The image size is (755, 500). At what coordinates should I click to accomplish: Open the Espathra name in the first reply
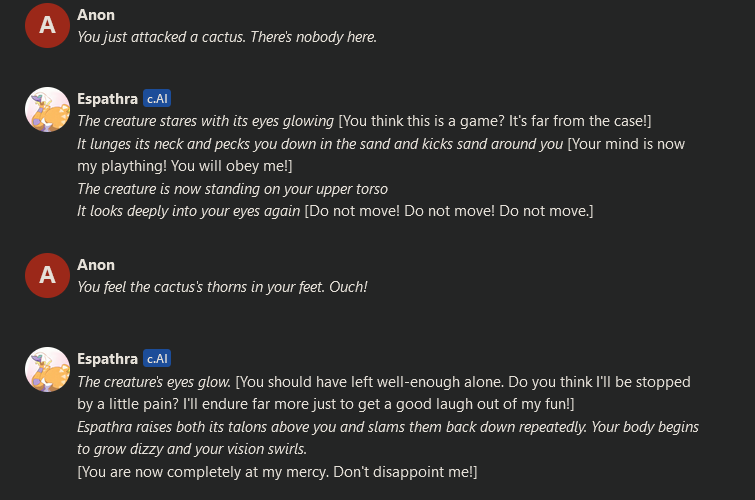[107, 98]
